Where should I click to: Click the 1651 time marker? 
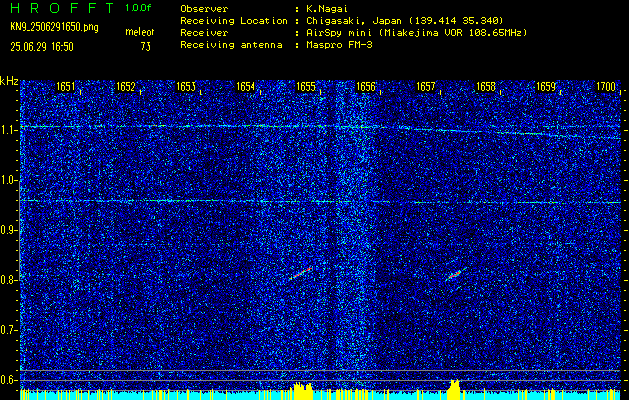(65, 87)
